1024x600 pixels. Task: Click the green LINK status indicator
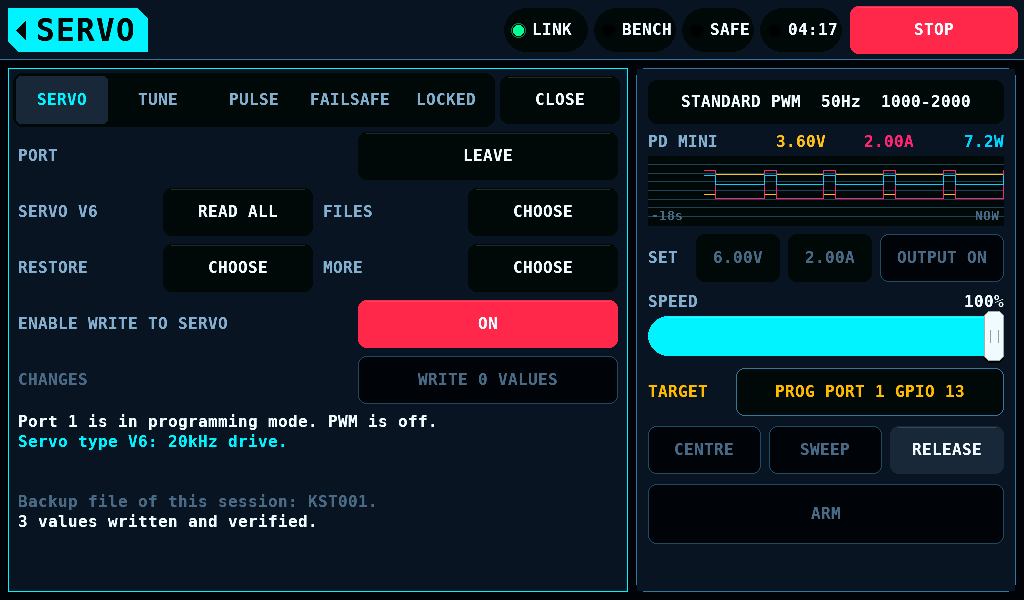(x=545, y=30)
